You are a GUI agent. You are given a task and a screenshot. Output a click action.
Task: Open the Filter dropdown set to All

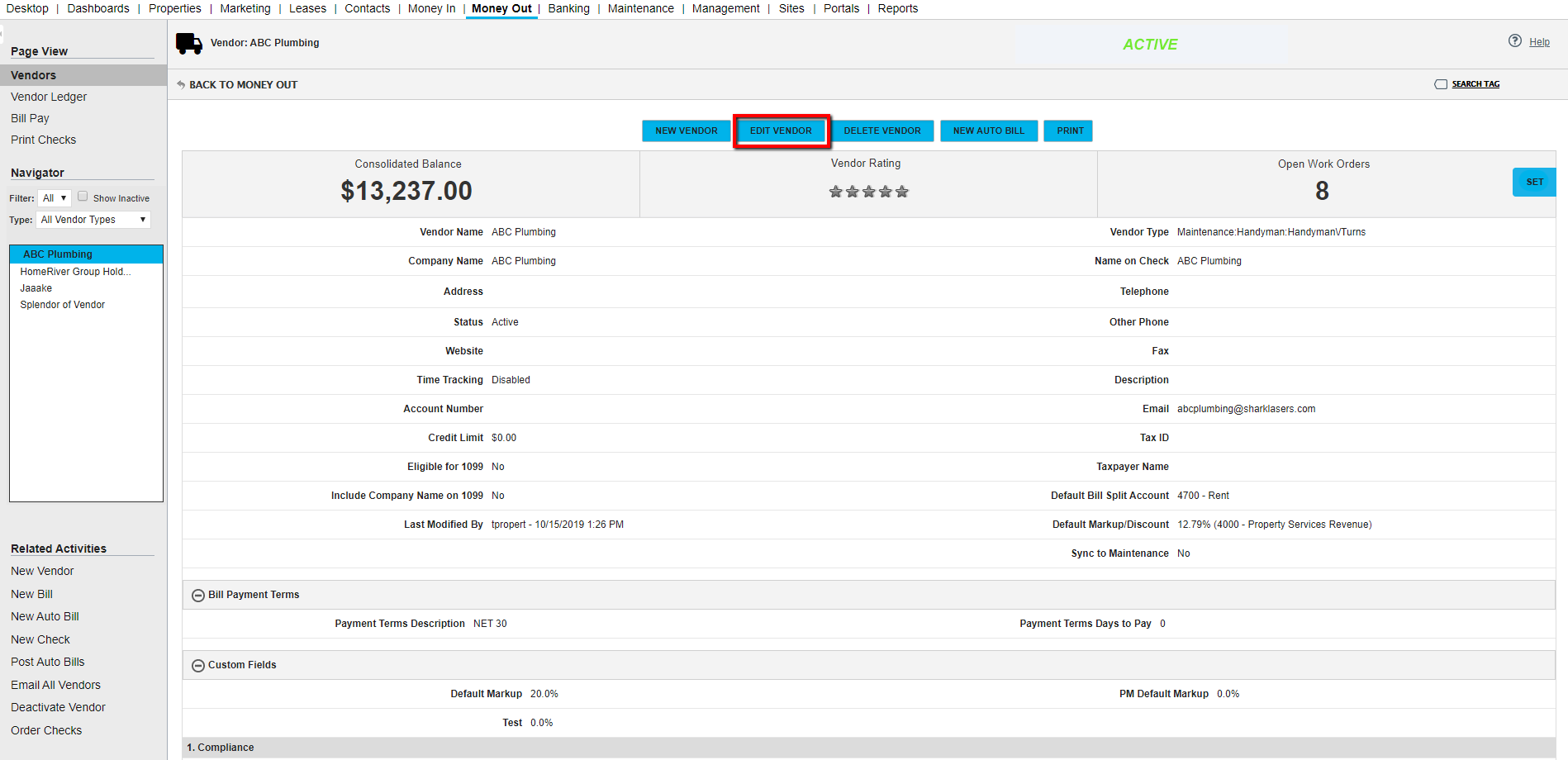coord(55,198)
